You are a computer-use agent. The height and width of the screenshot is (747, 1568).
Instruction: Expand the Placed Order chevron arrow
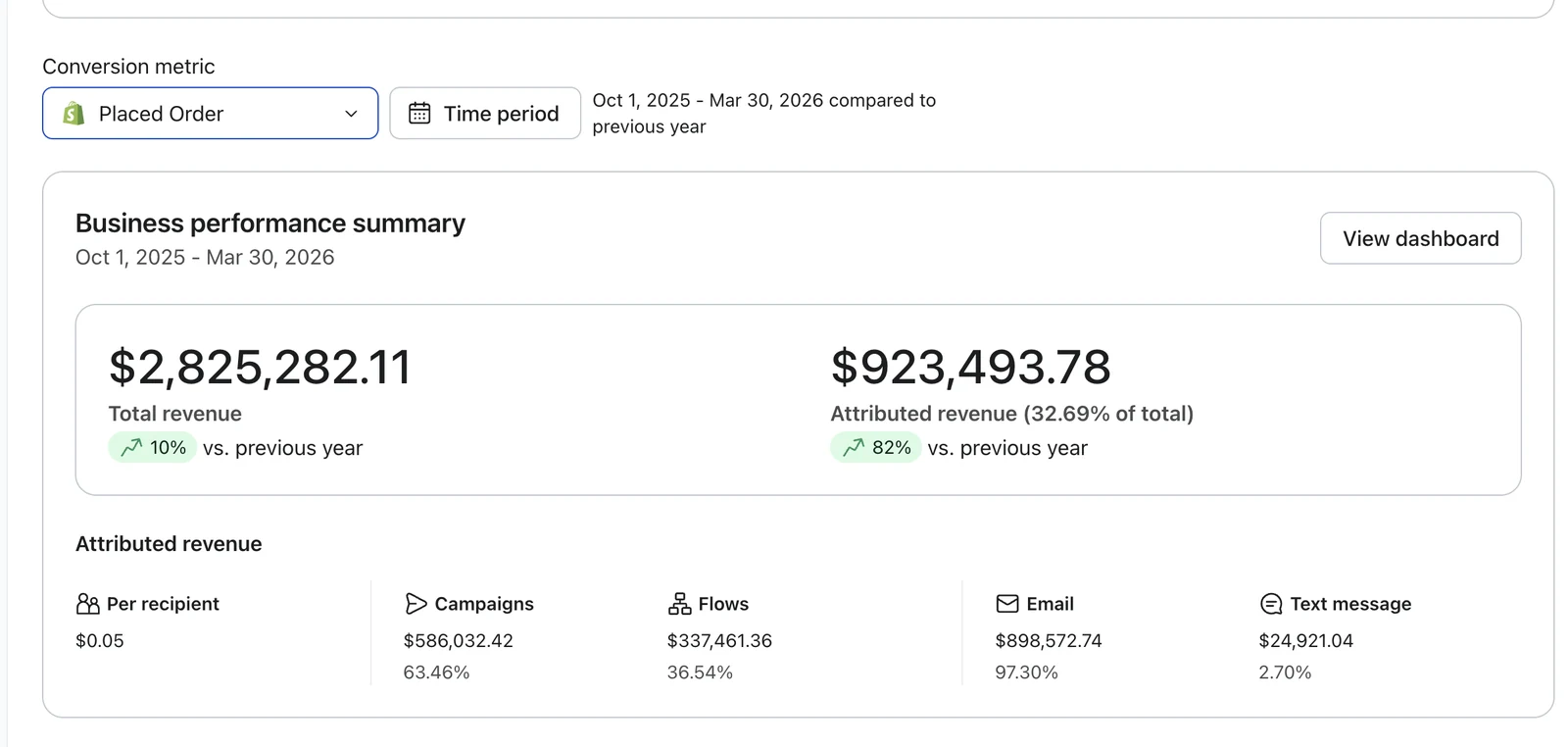(351, 114)
